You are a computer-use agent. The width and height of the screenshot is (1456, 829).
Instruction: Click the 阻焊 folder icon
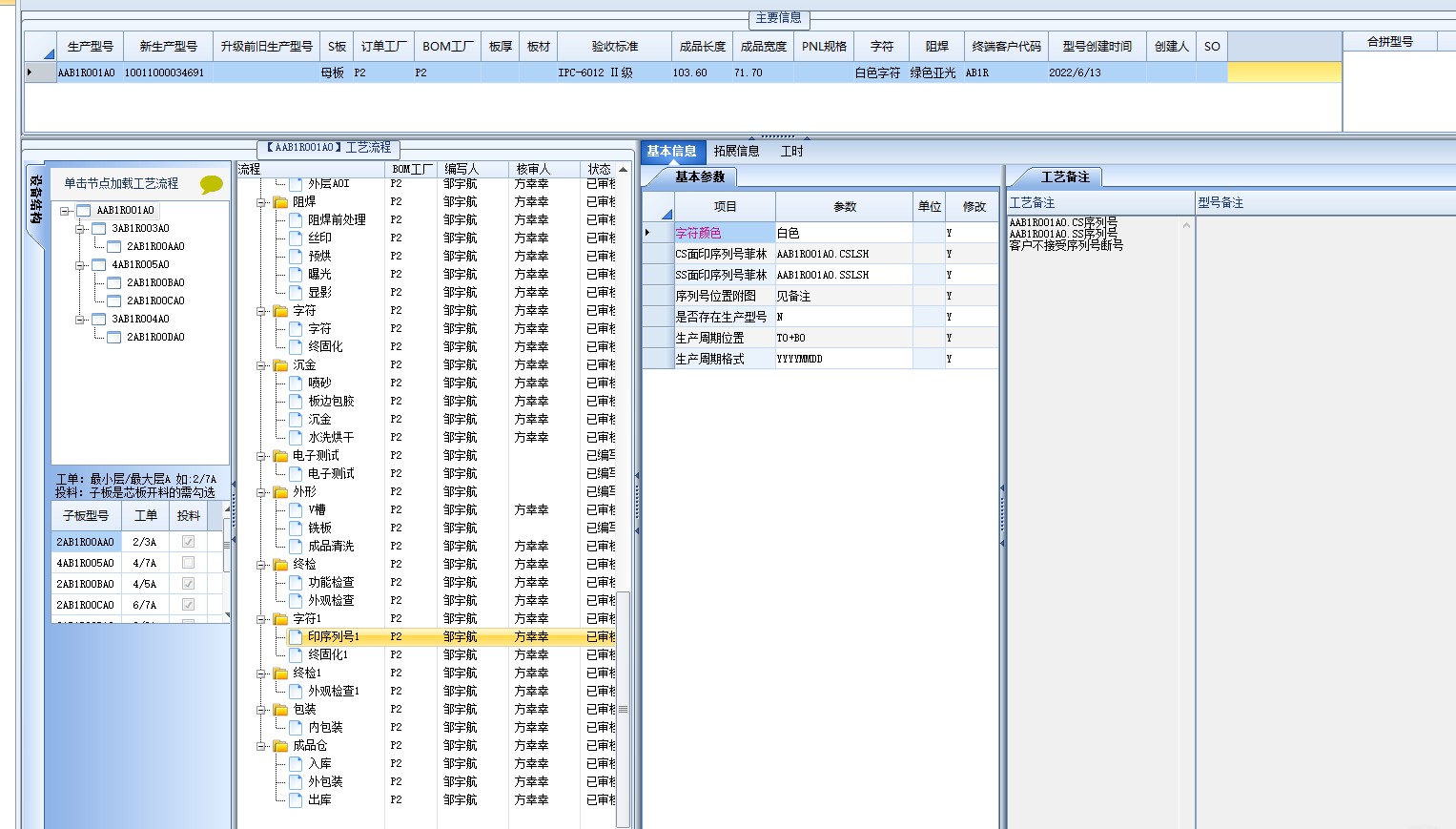point(280,202)
